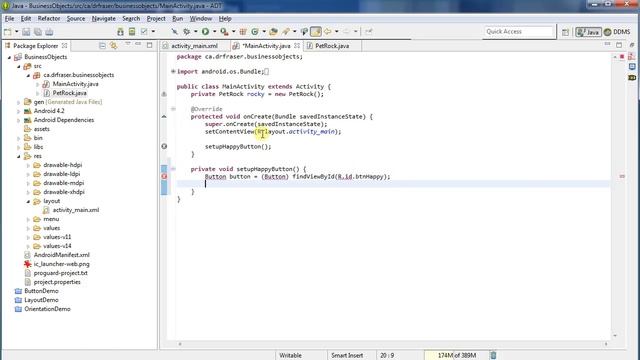
Task: Collapse the src folder node
Action: coord(19,66)
